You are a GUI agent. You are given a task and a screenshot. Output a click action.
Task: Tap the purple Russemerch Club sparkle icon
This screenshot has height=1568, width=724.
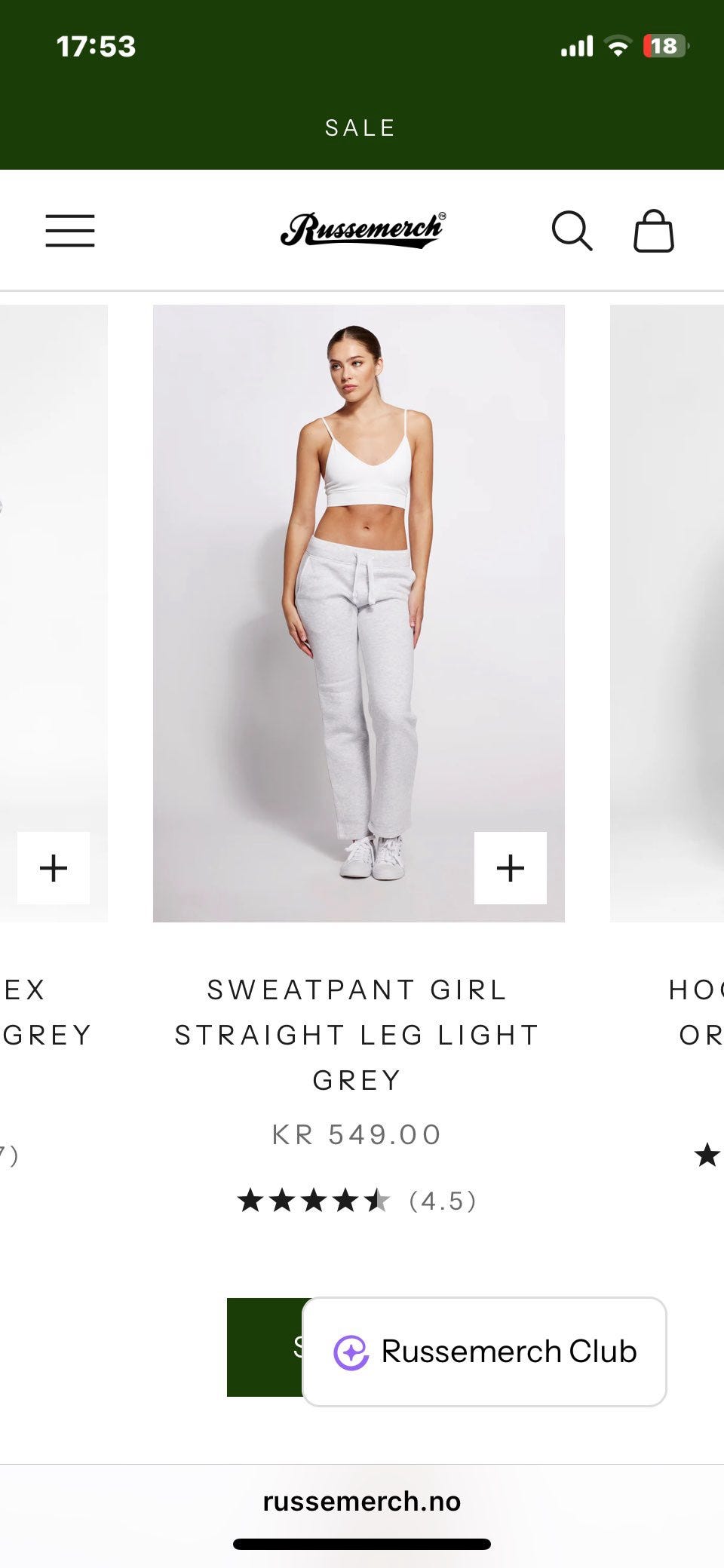[351, 1352]
